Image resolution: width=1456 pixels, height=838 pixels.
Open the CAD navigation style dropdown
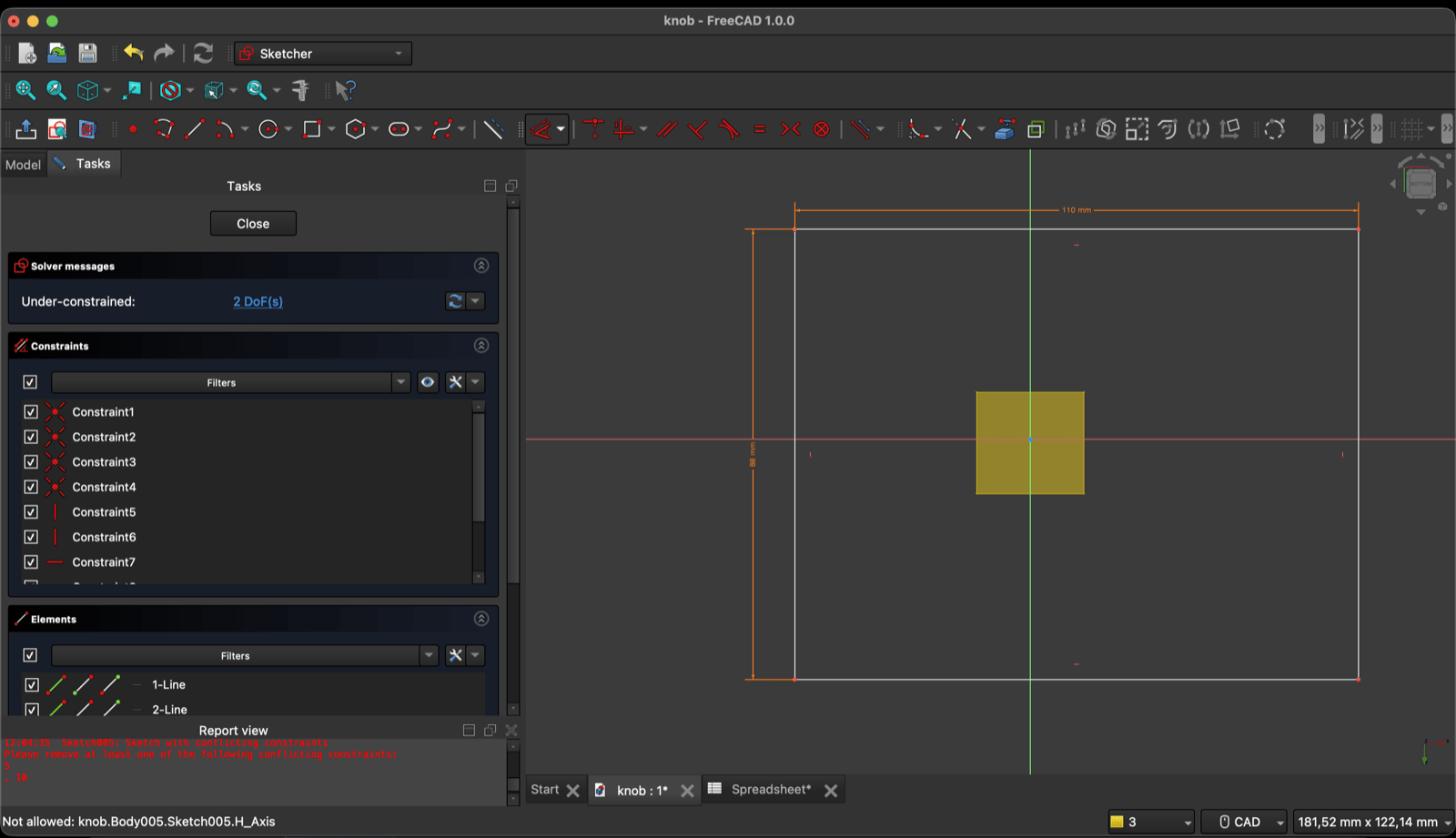point(1244,822)
